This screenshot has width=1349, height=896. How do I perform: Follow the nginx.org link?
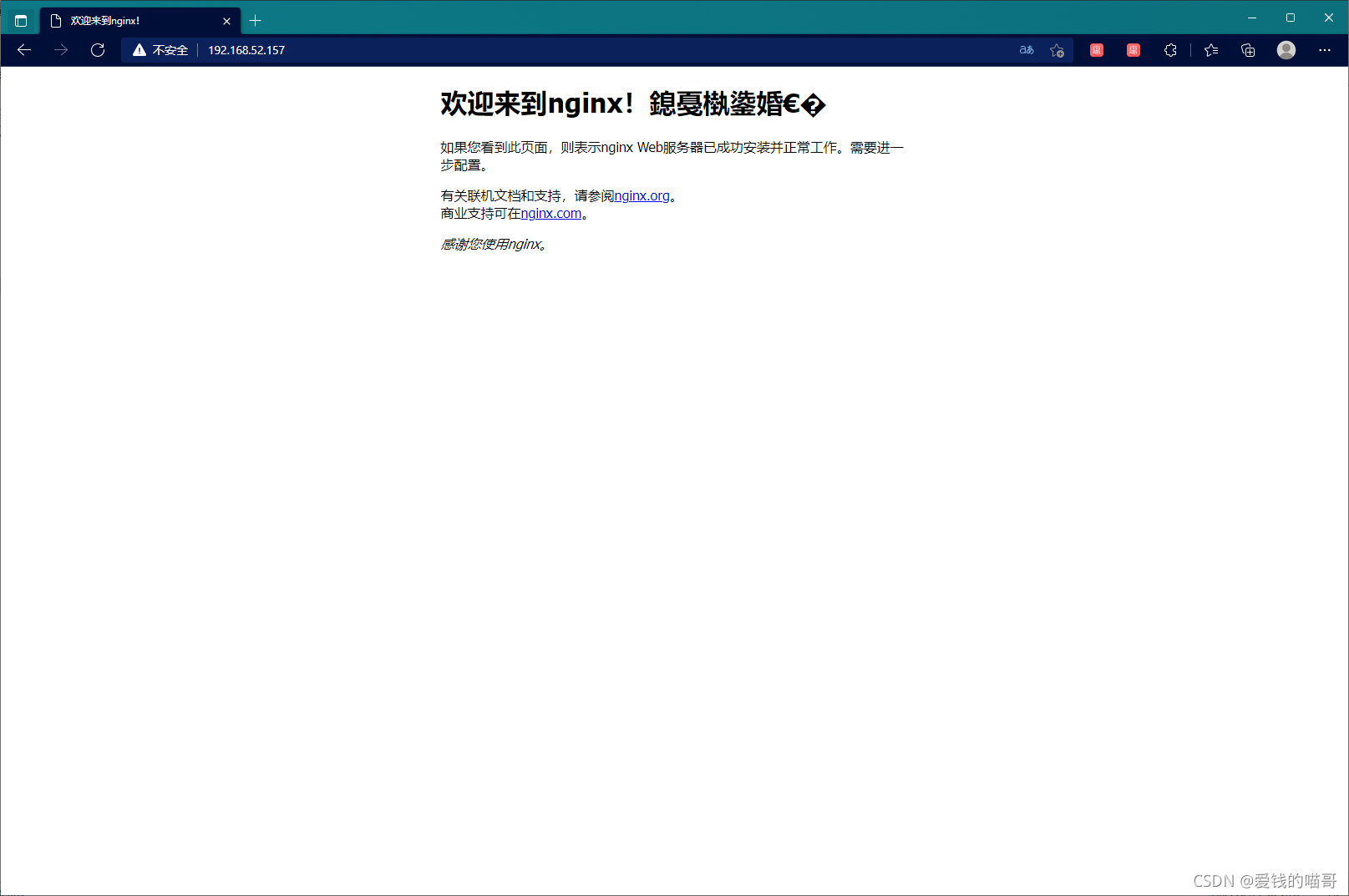[x=642, y=195]
